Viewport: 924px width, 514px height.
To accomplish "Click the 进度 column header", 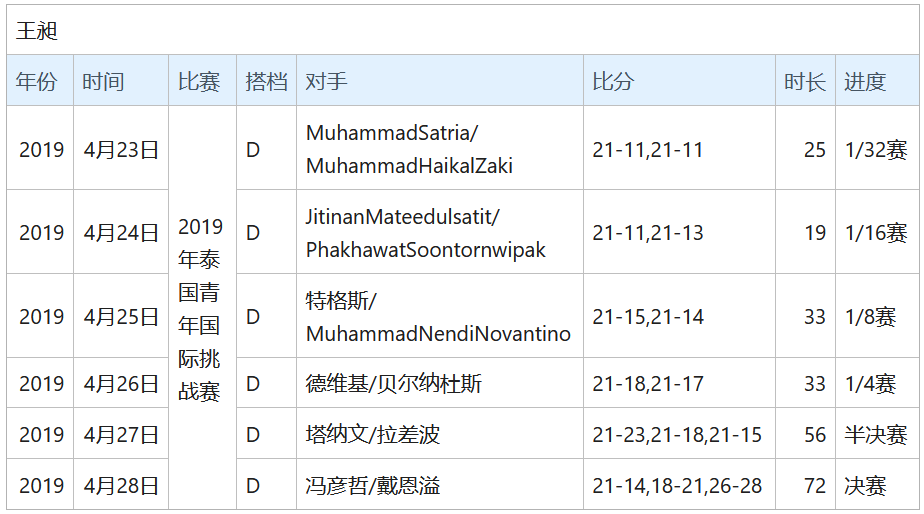I will click(865, 82).
